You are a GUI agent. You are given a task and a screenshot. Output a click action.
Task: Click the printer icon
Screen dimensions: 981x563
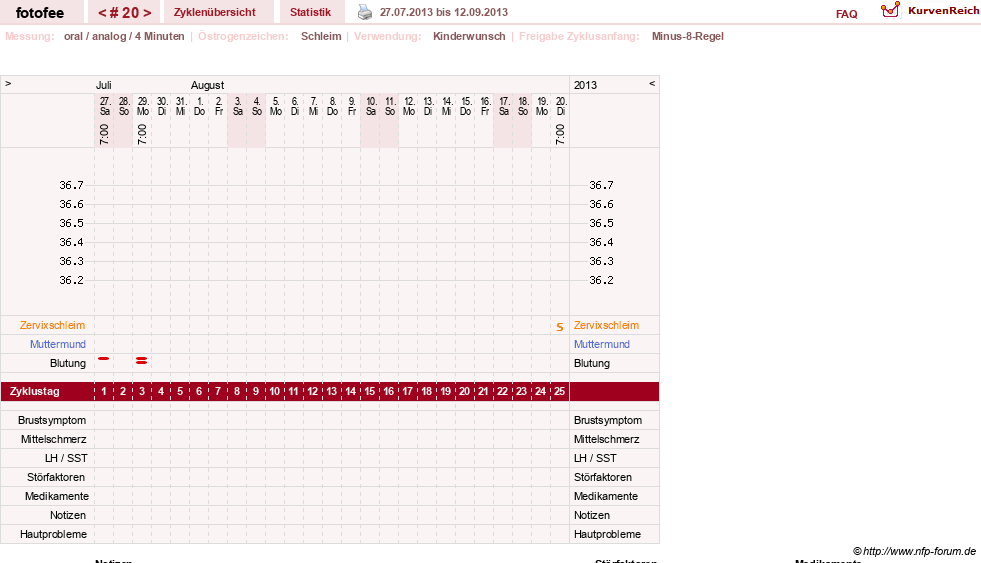[365, 12]
